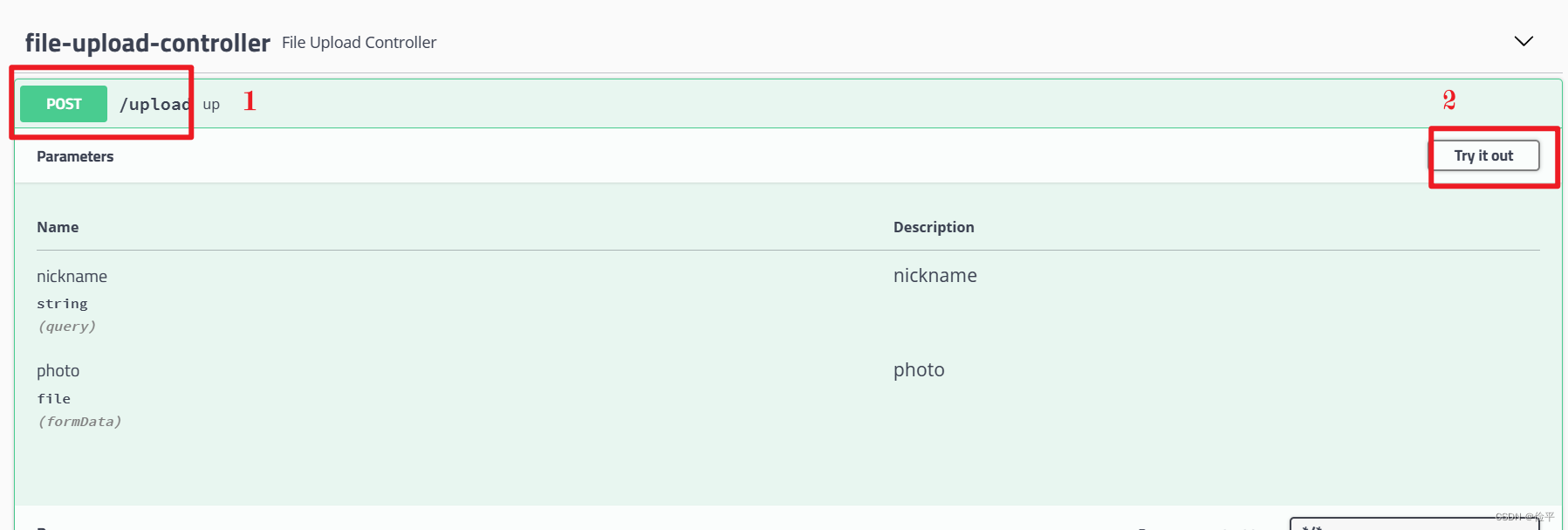Click the Parameters section label
Image resolution: width=1568 pixels, height=530 pixels.
click(x=75, y=156)
